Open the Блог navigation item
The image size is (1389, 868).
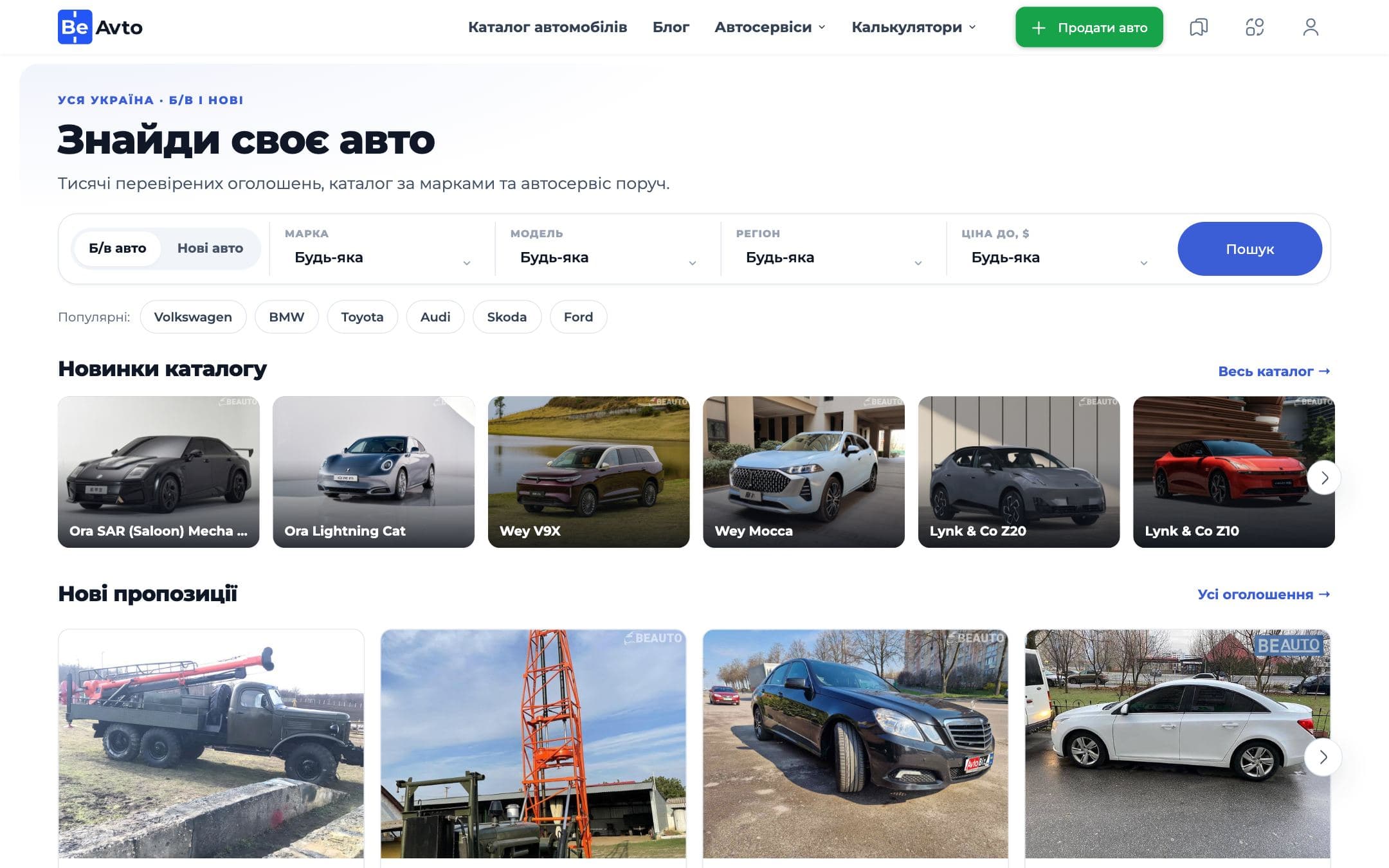(671, 27)
